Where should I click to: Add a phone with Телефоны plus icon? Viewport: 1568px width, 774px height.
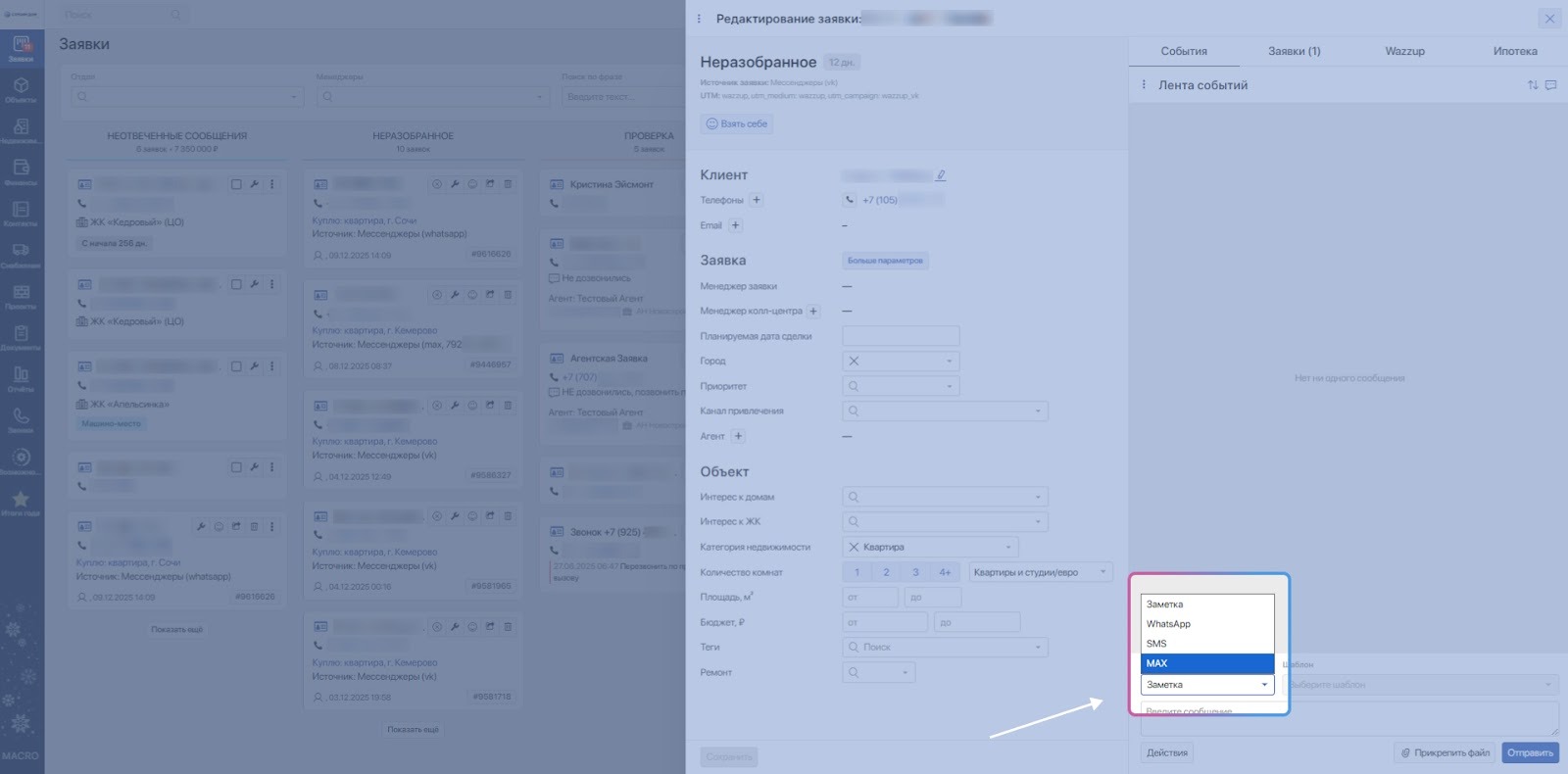[757, 200]
